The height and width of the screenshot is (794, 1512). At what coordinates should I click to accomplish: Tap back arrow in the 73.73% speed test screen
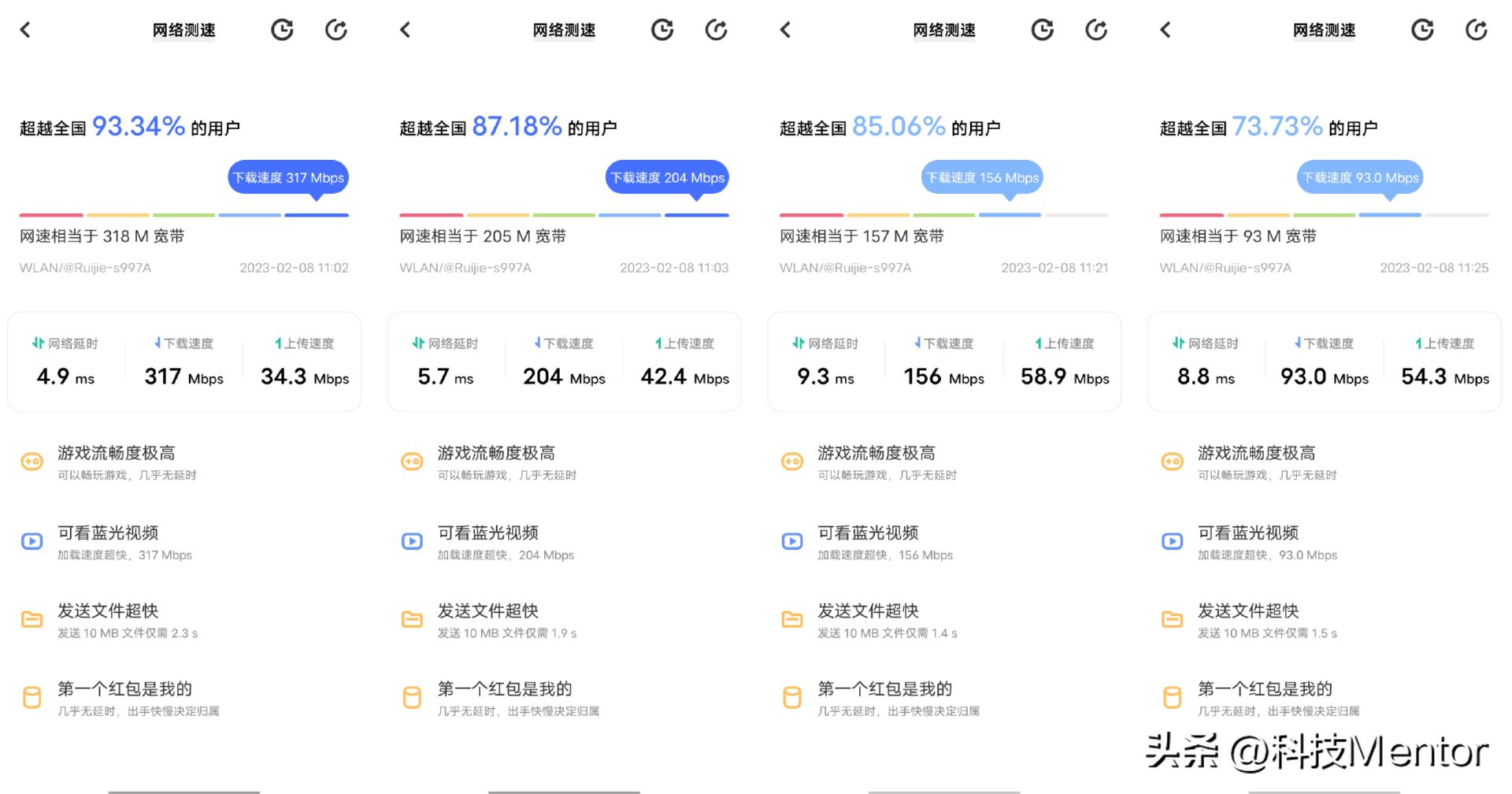point(1165,30)
